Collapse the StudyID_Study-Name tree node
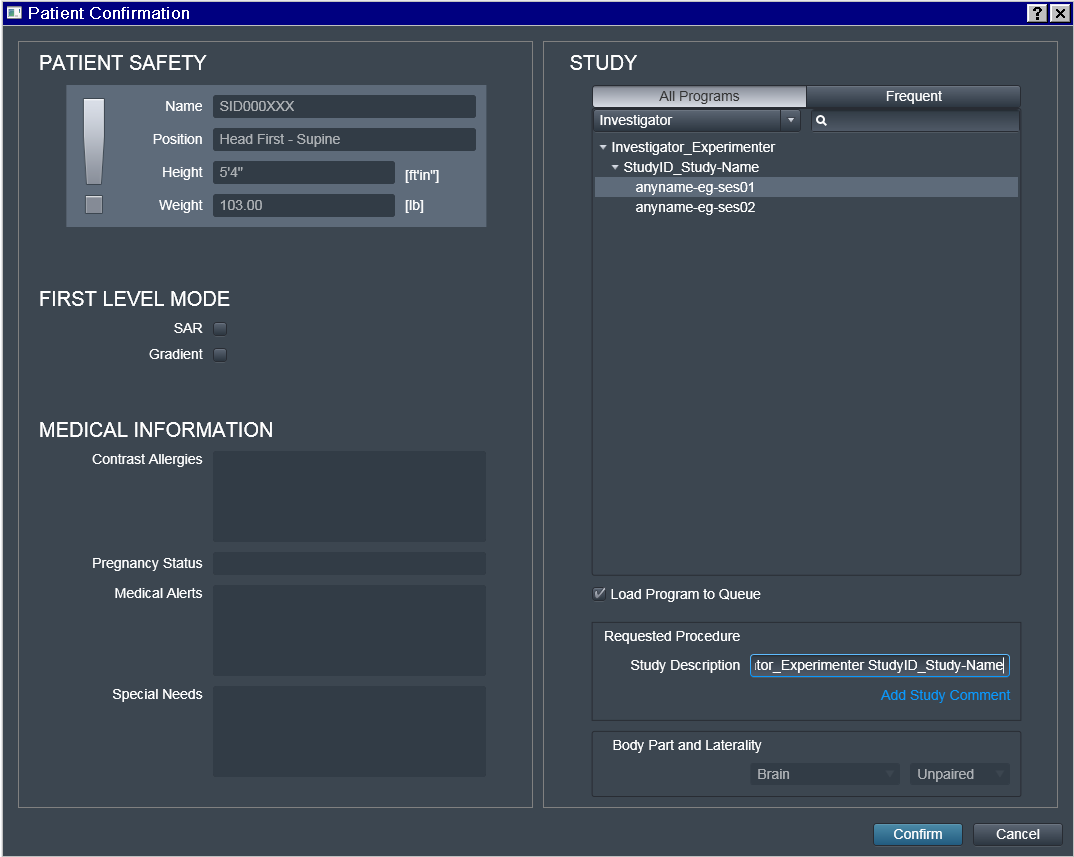 [x=615, y=167]
